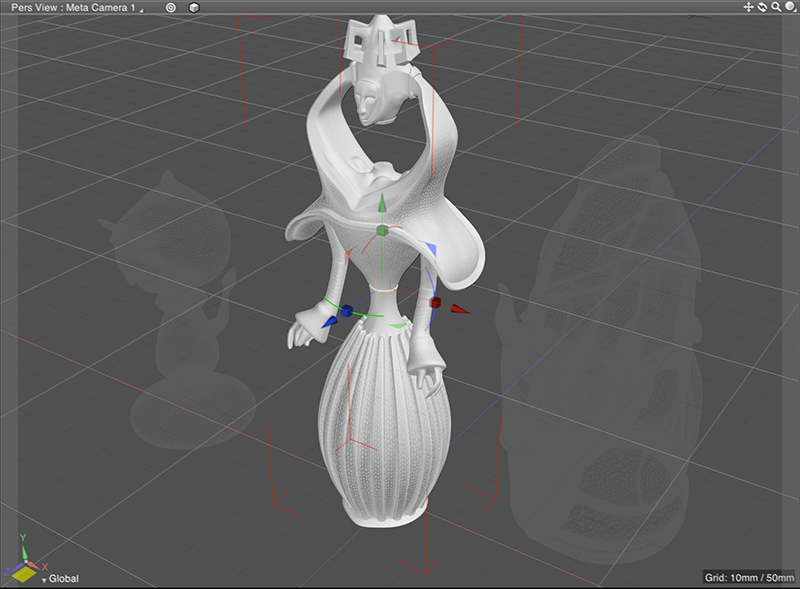Click the green Y-axis move arrow
The height and width of the screenshot is (589, 800).
tap(382, 203)
